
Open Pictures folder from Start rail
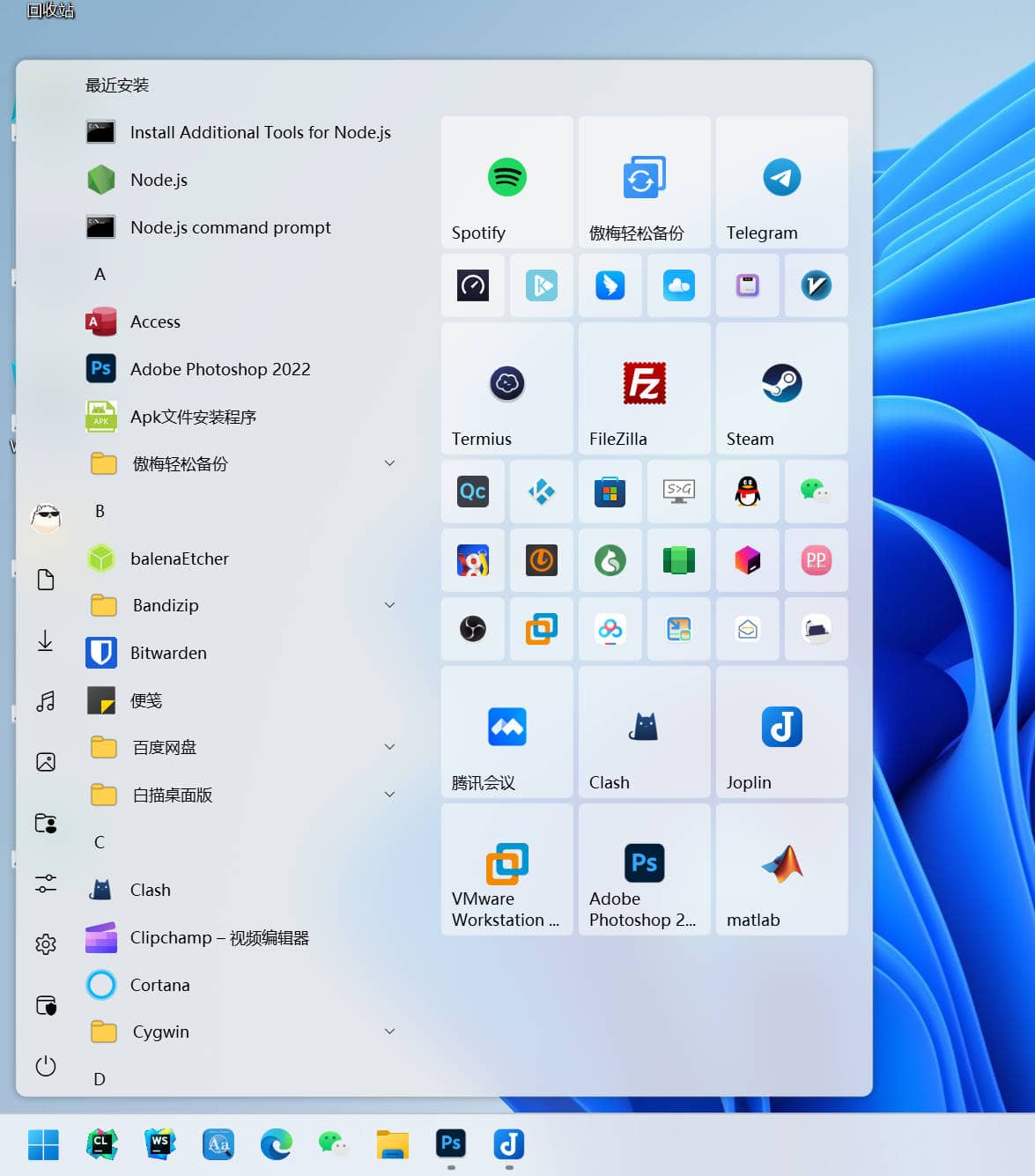pyautogui.click(x=46, y=762)
